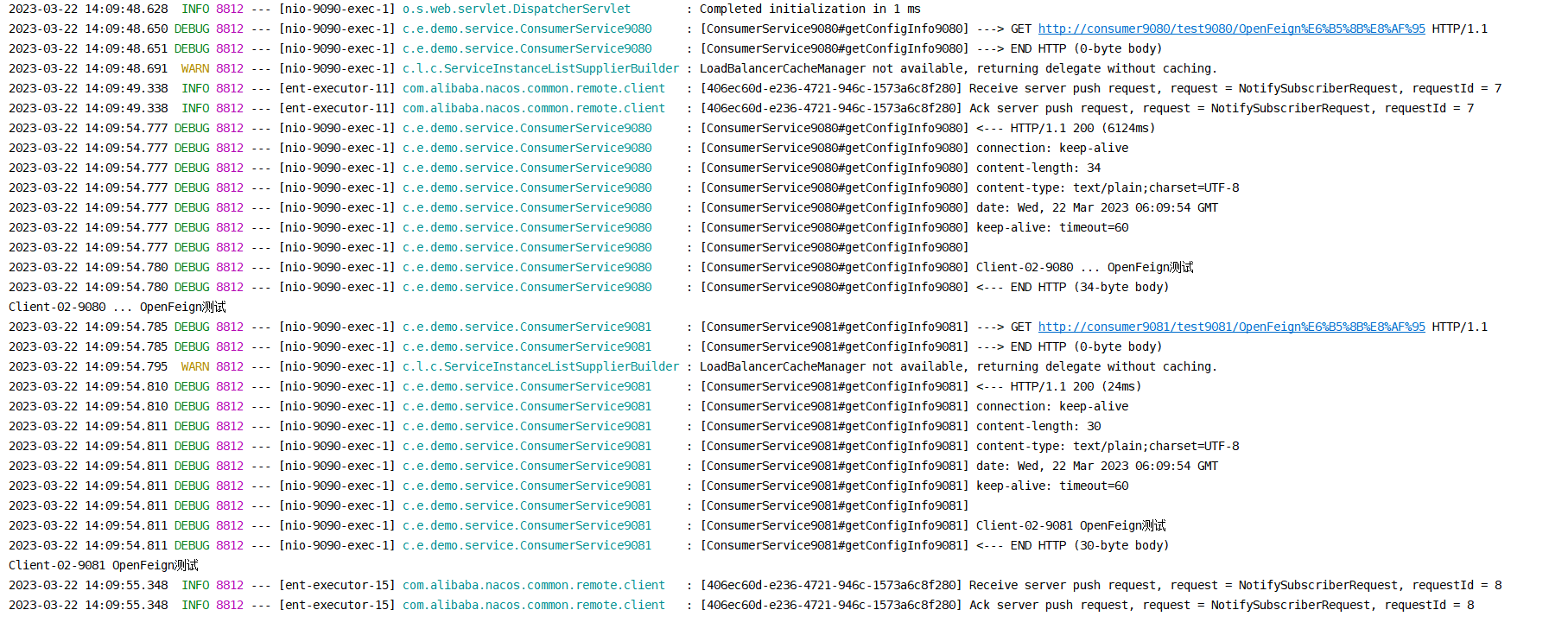Select the standalone 'Client-02-9080 ... OpenFeign测试' output line
Image resolution: width=1568 pixels, height=629 pixels.
[x=117, y=307]
